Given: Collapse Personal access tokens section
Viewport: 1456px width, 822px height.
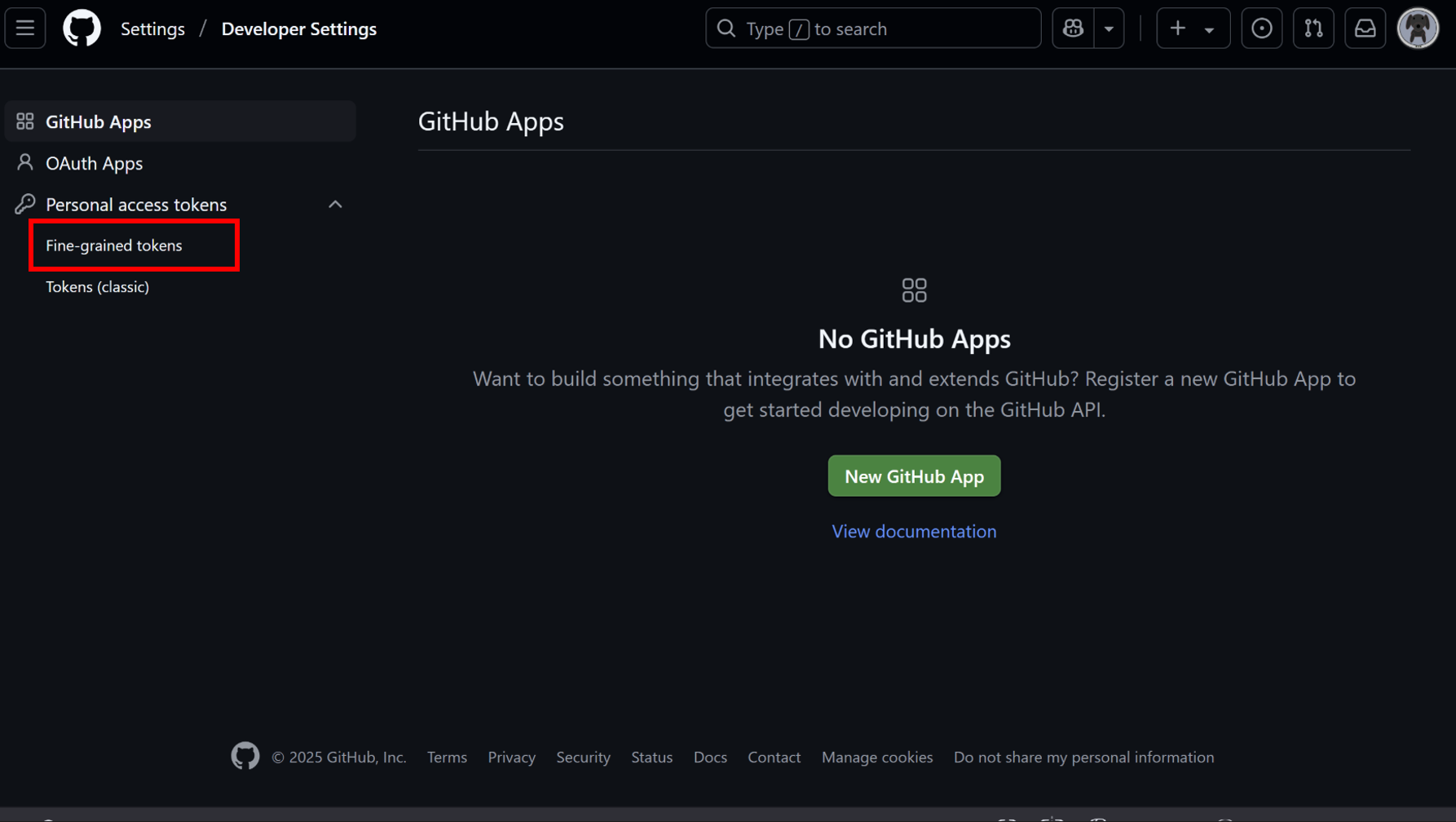Looking at the screenshot, I should click(335, 205).
